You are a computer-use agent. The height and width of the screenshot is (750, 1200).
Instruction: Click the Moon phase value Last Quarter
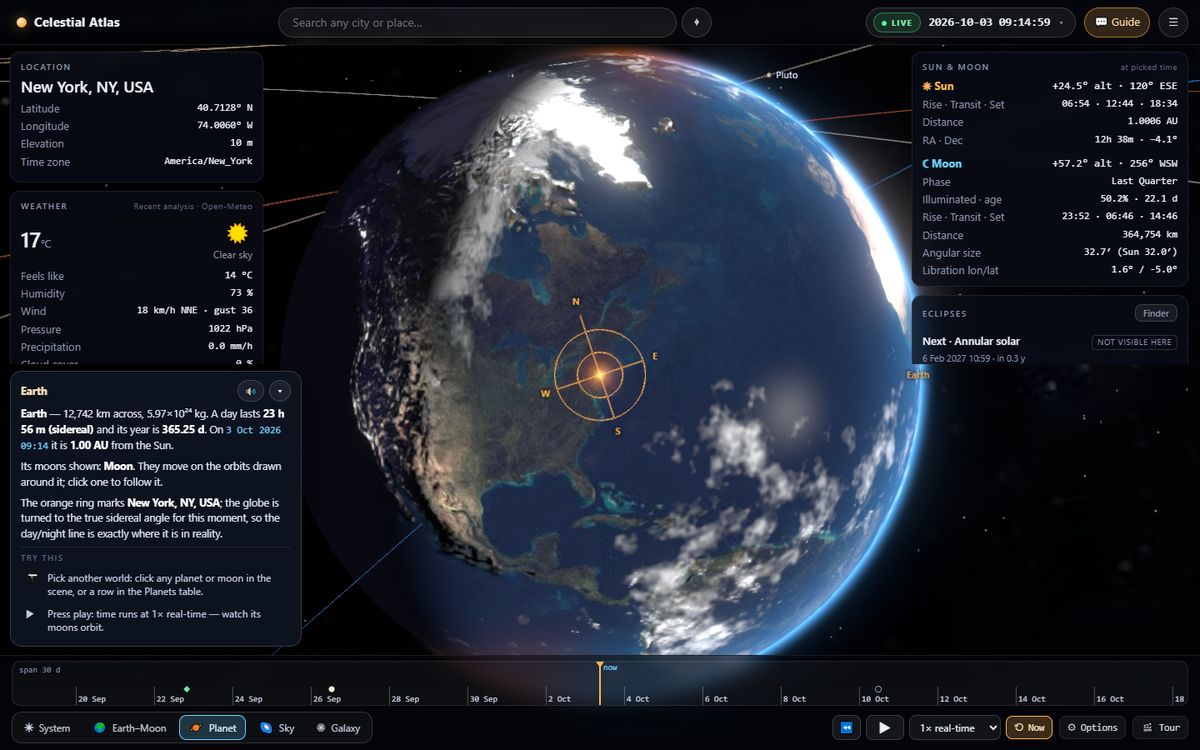click(x=1144, y=181)
